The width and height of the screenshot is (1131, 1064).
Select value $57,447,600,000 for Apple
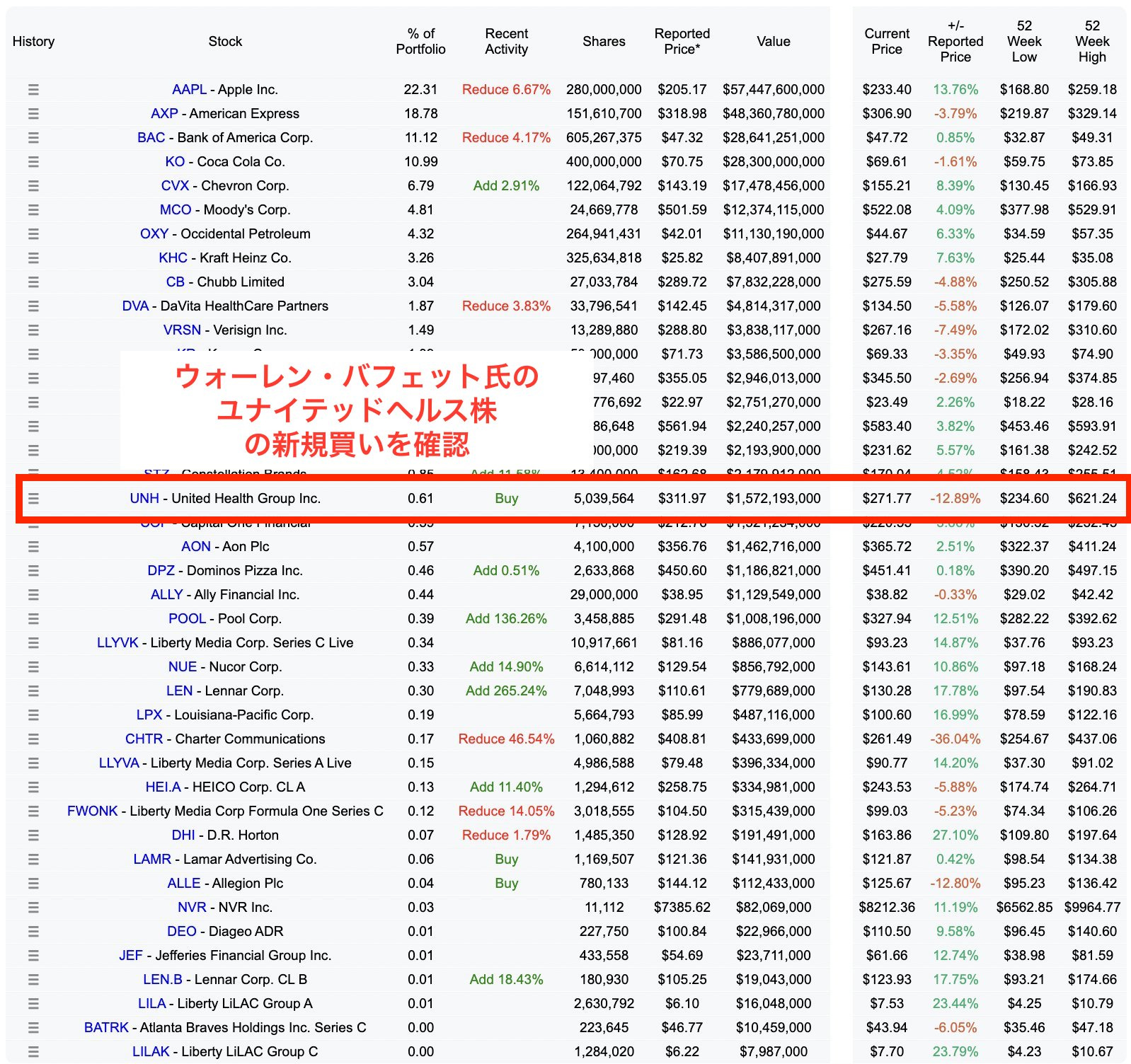point(774,90)
